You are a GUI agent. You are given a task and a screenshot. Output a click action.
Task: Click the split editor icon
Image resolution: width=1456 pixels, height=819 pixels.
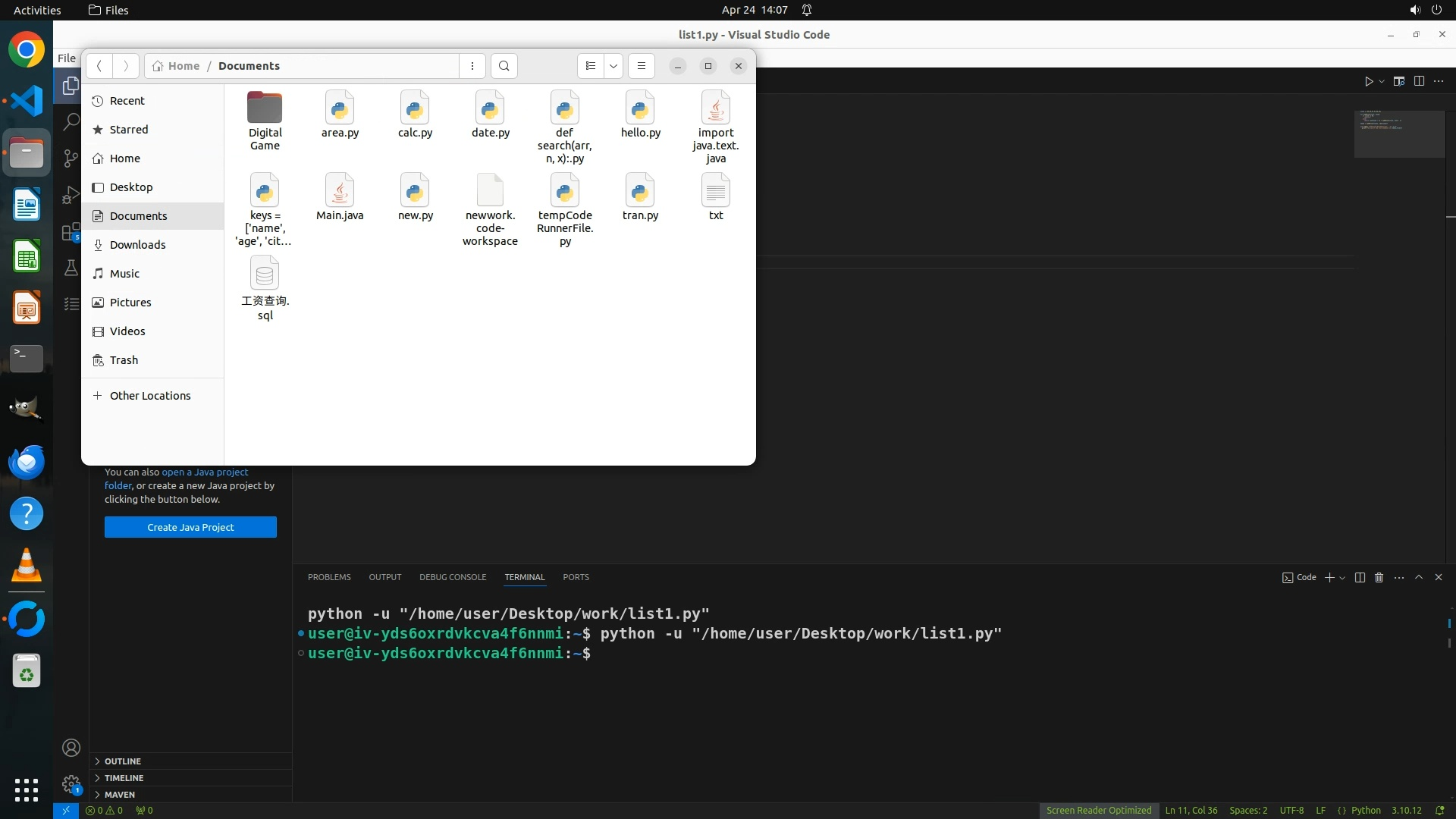1419,81
